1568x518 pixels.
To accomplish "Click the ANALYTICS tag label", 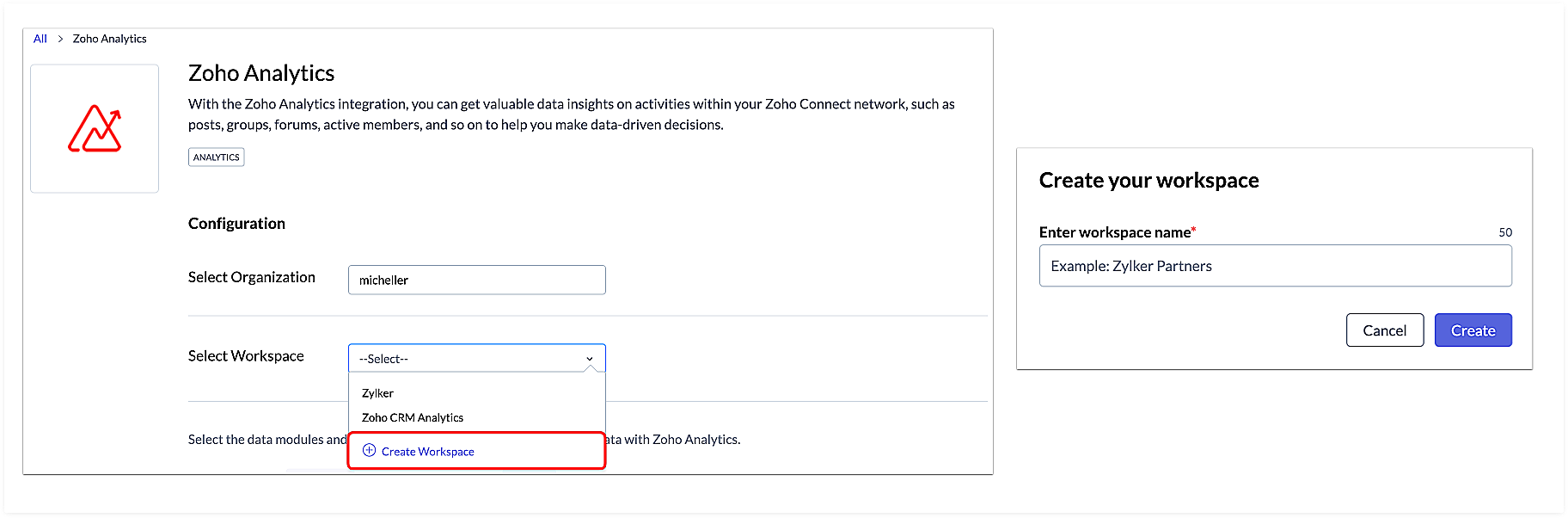I will tap(216, 157).
